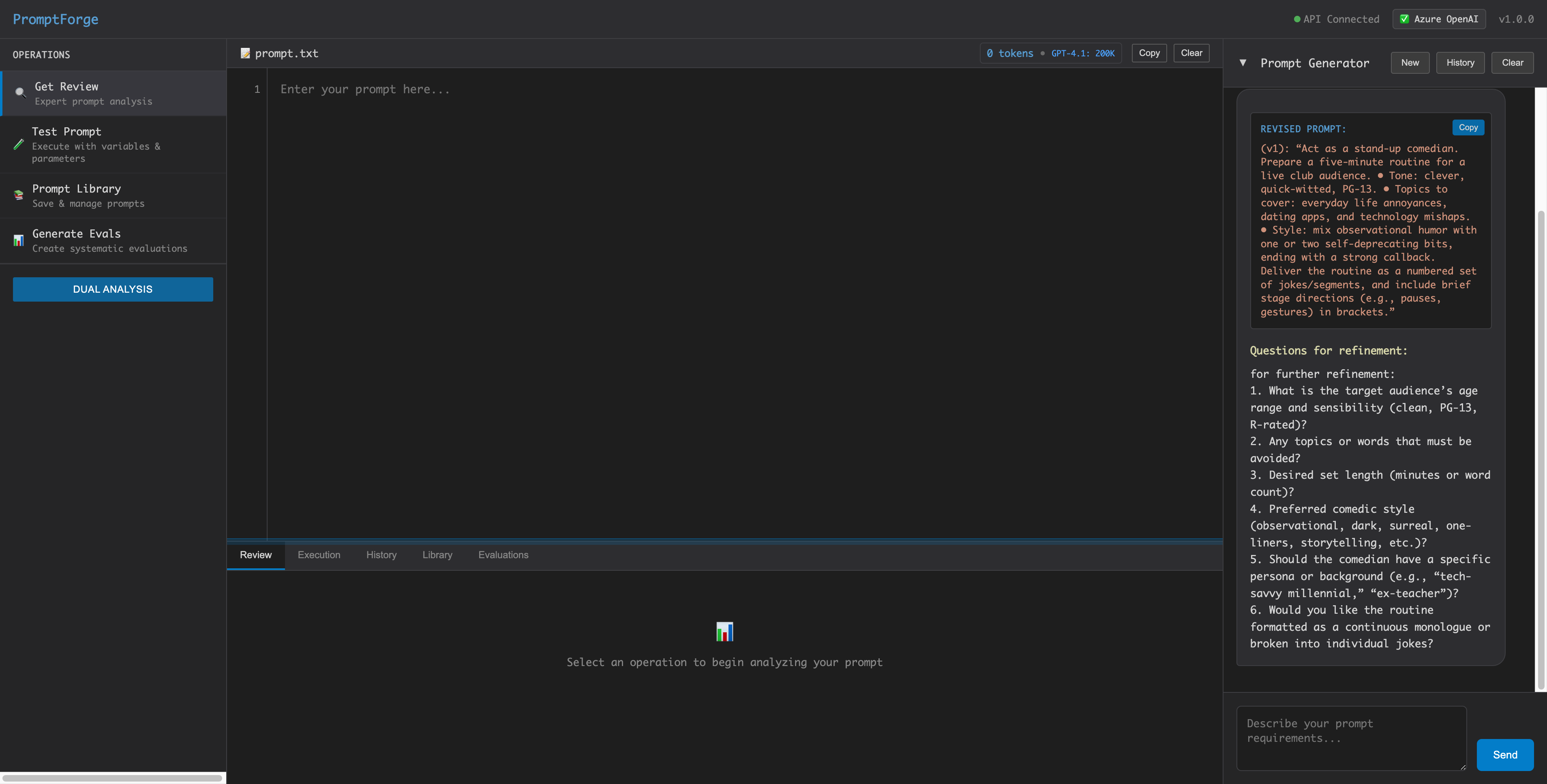Click the notepad icon next to prompt.txt

click(x=245, y=54)
